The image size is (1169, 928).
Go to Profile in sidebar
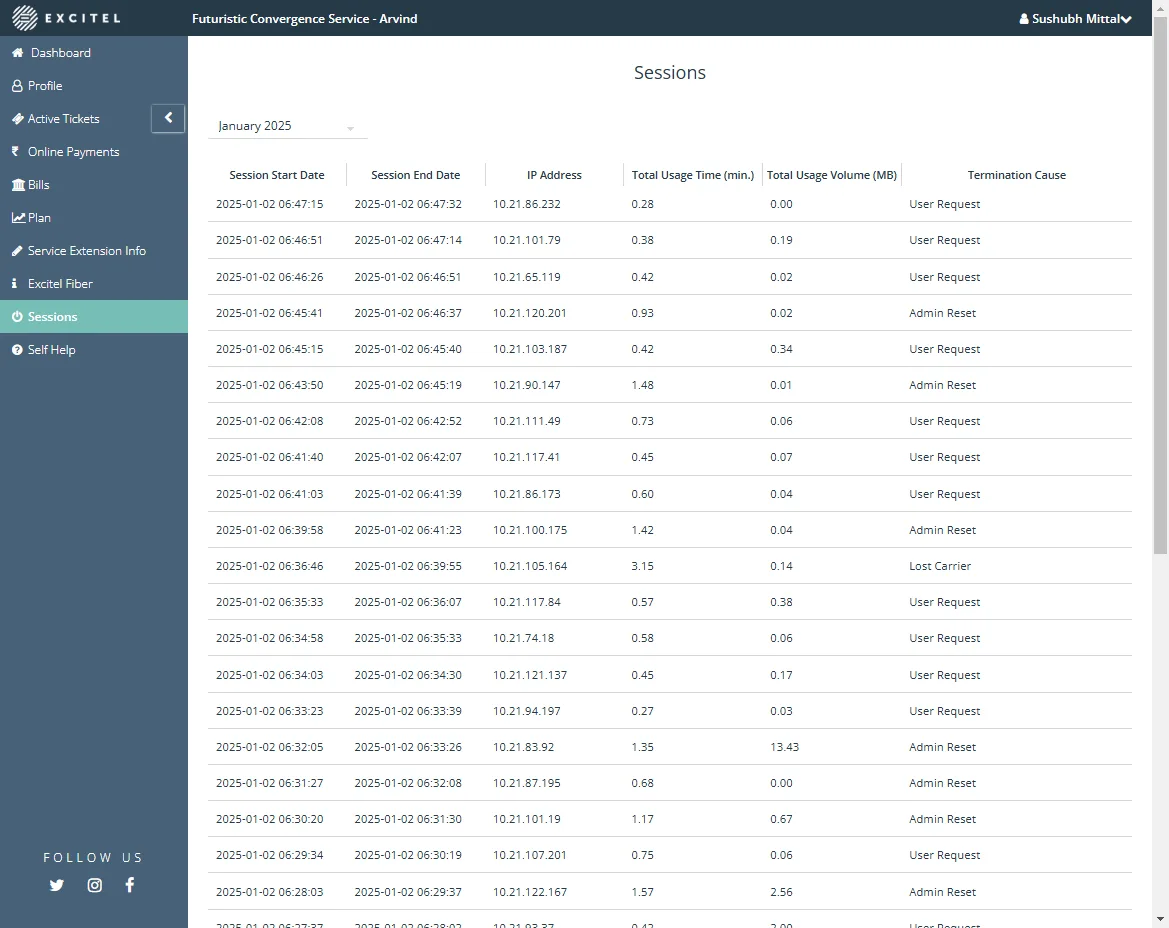(x=45, y=86)
